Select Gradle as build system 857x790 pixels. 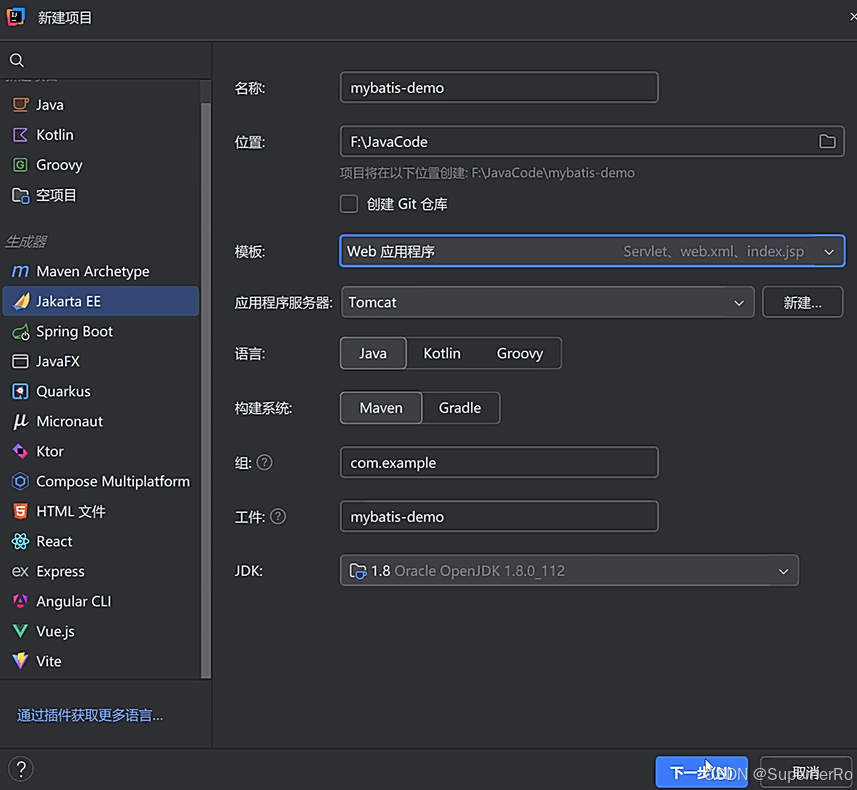(460, 408)
